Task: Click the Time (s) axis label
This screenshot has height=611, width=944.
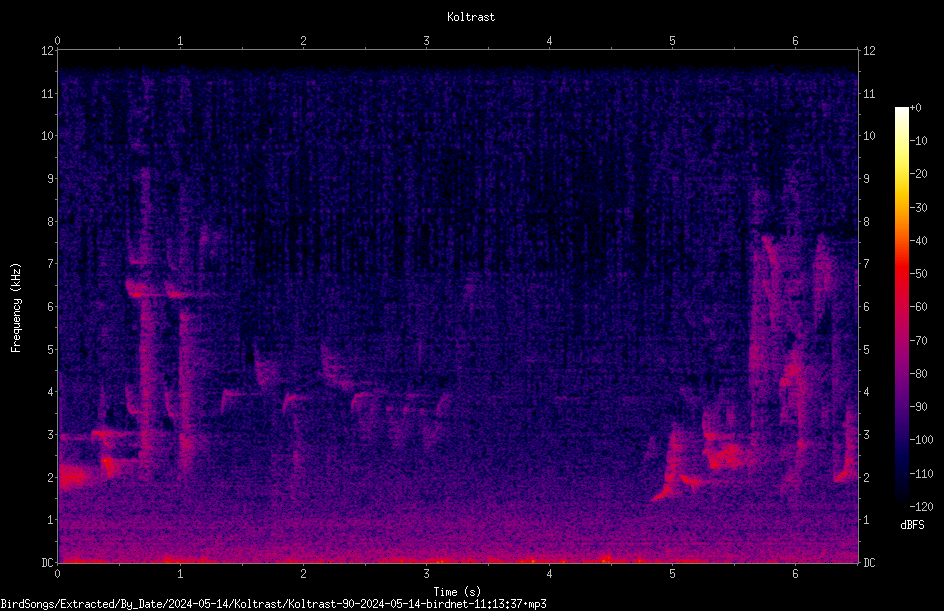Action: click(458, 592)
